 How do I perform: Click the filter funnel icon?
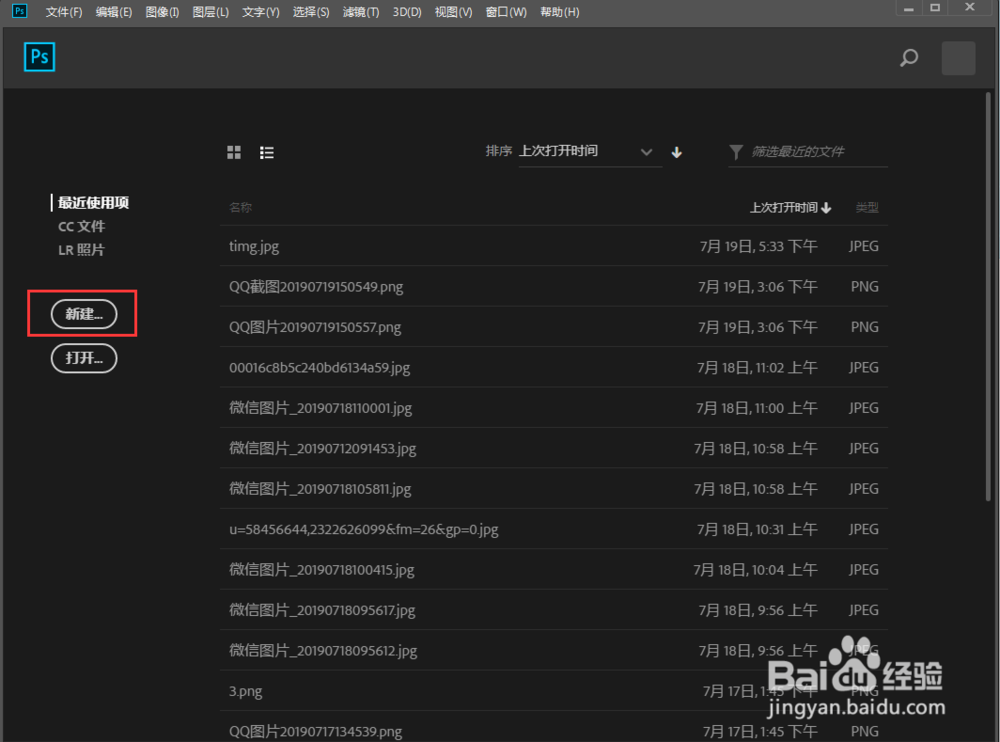tap(736, 152)
